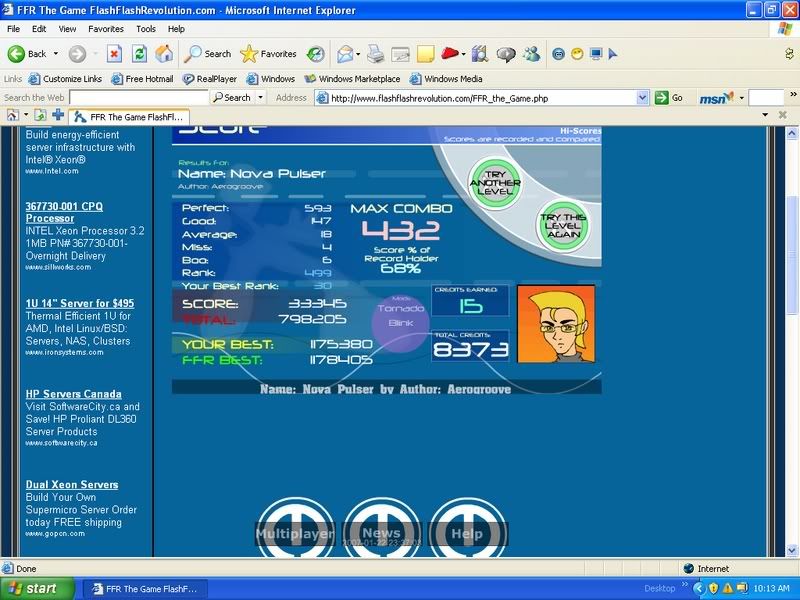The width and height of the screenshot is (800, 600).
Task: Open the Tools menu
Action: click(x=146, y=29)
